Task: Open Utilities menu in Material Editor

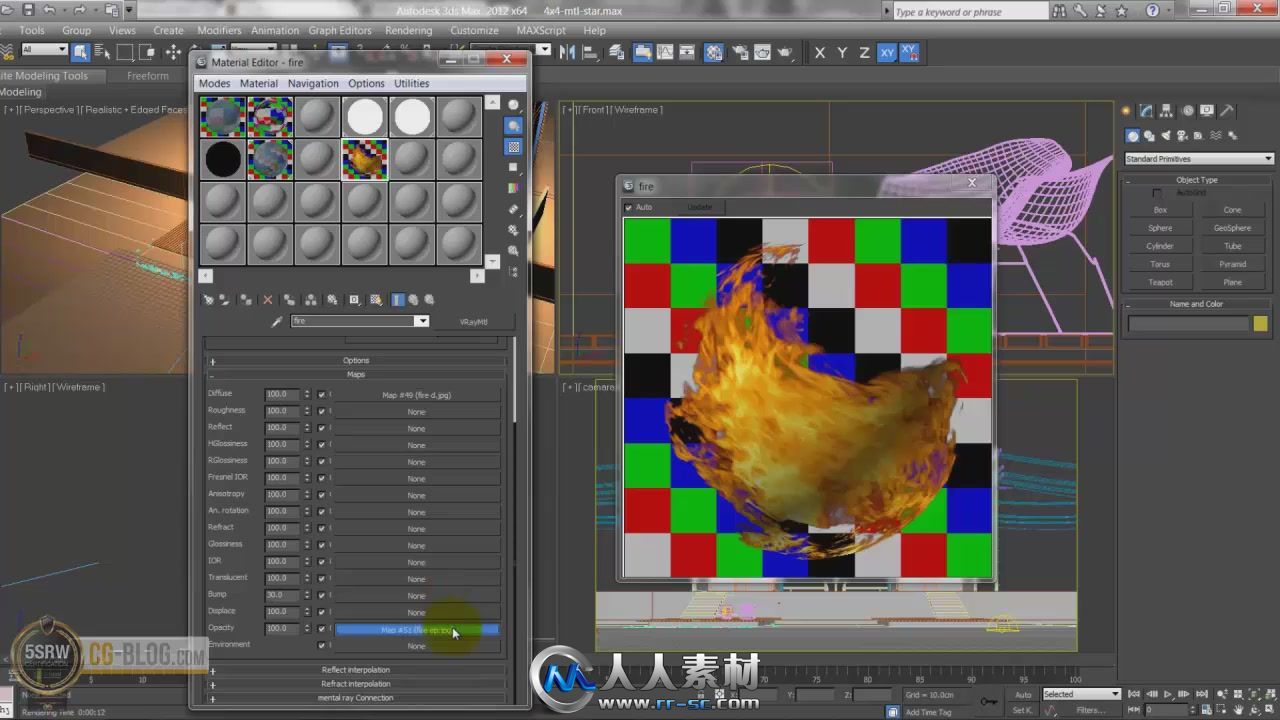Action: click(411, 83)
